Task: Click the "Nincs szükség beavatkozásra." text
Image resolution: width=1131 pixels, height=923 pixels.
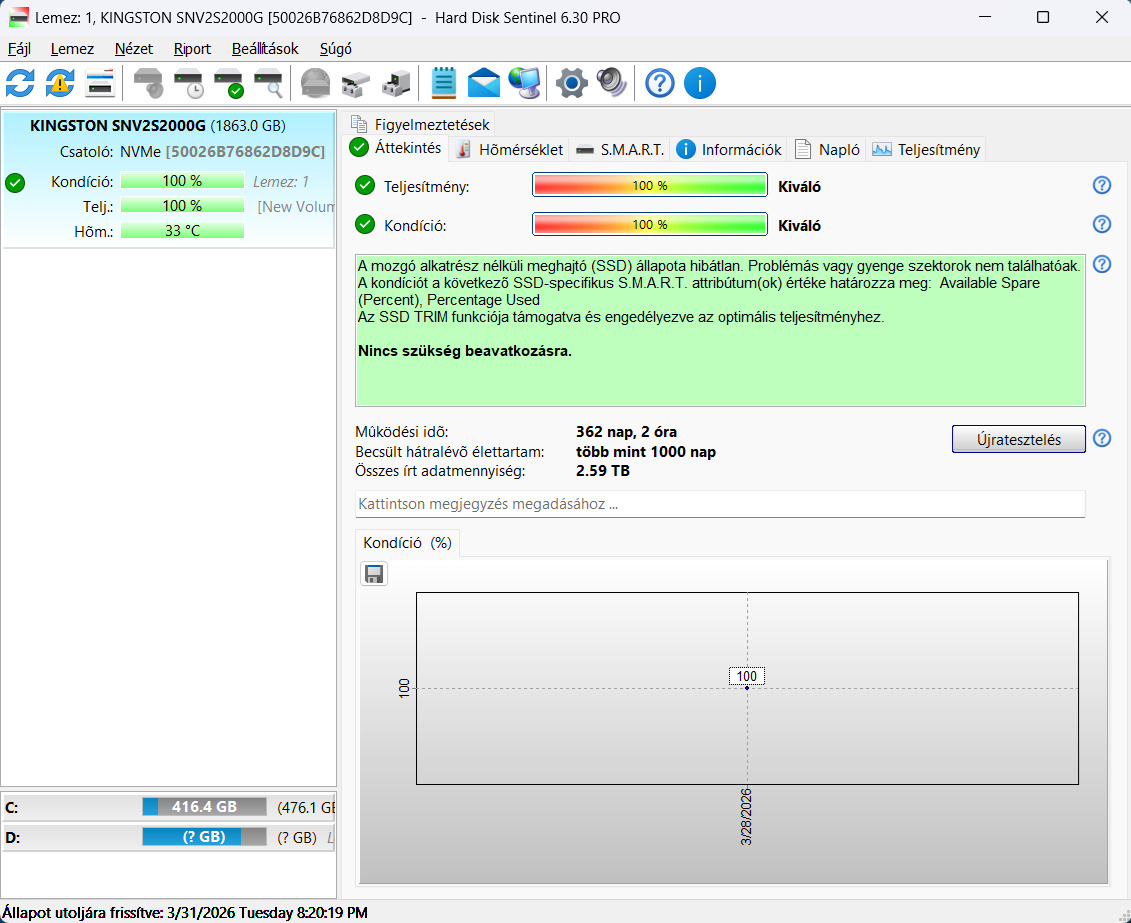Action: coord(465,351)
